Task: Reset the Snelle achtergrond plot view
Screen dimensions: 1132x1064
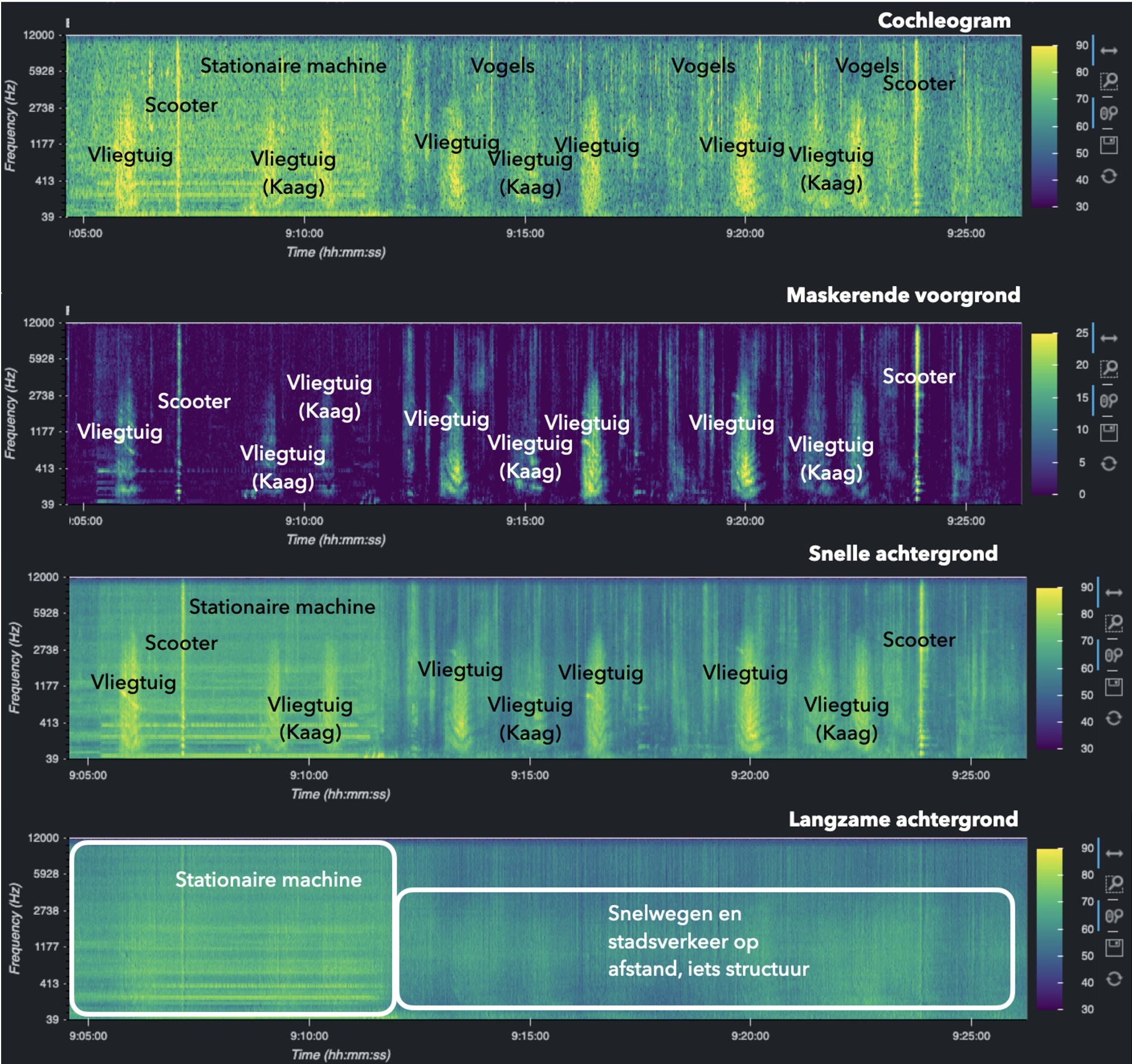Action: pos(1114,718)
